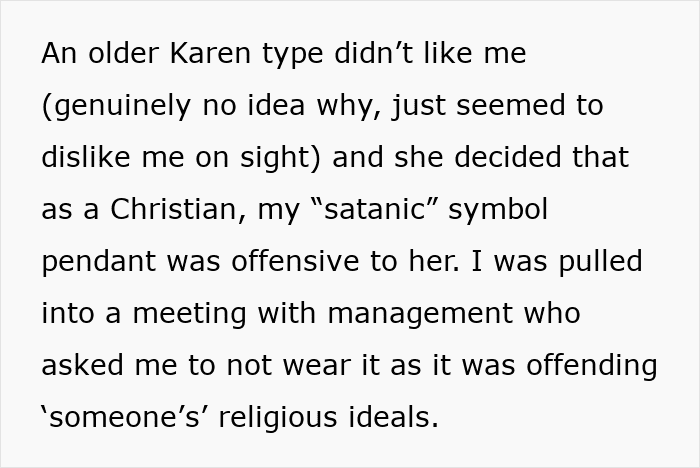Click the word "pendant"
Viewport: 700px width, 468px height.
click(x=99, y=263)
